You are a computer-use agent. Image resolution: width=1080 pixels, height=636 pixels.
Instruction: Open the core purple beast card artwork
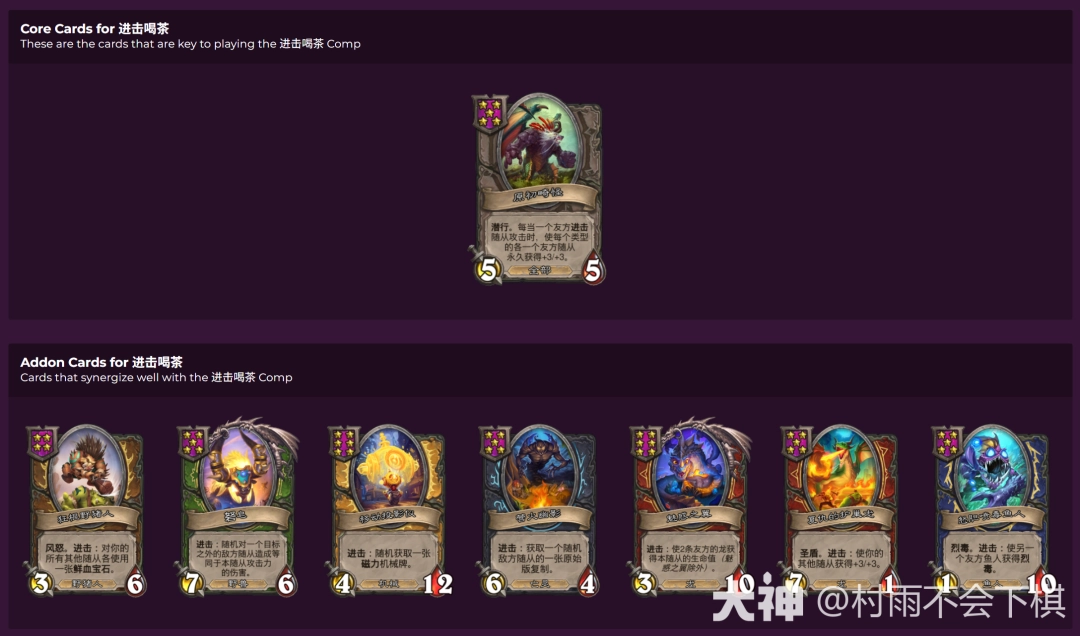click(x=539, y=143)
